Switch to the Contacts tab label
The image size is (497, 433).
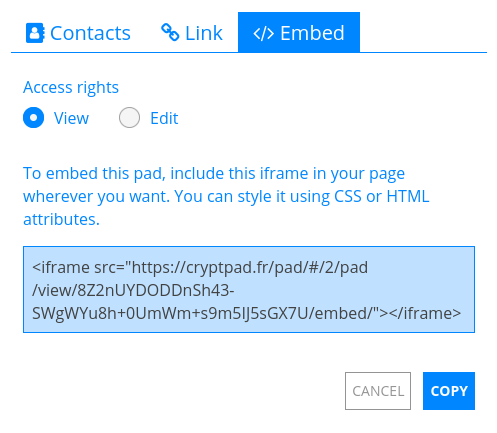coord(90,33)
